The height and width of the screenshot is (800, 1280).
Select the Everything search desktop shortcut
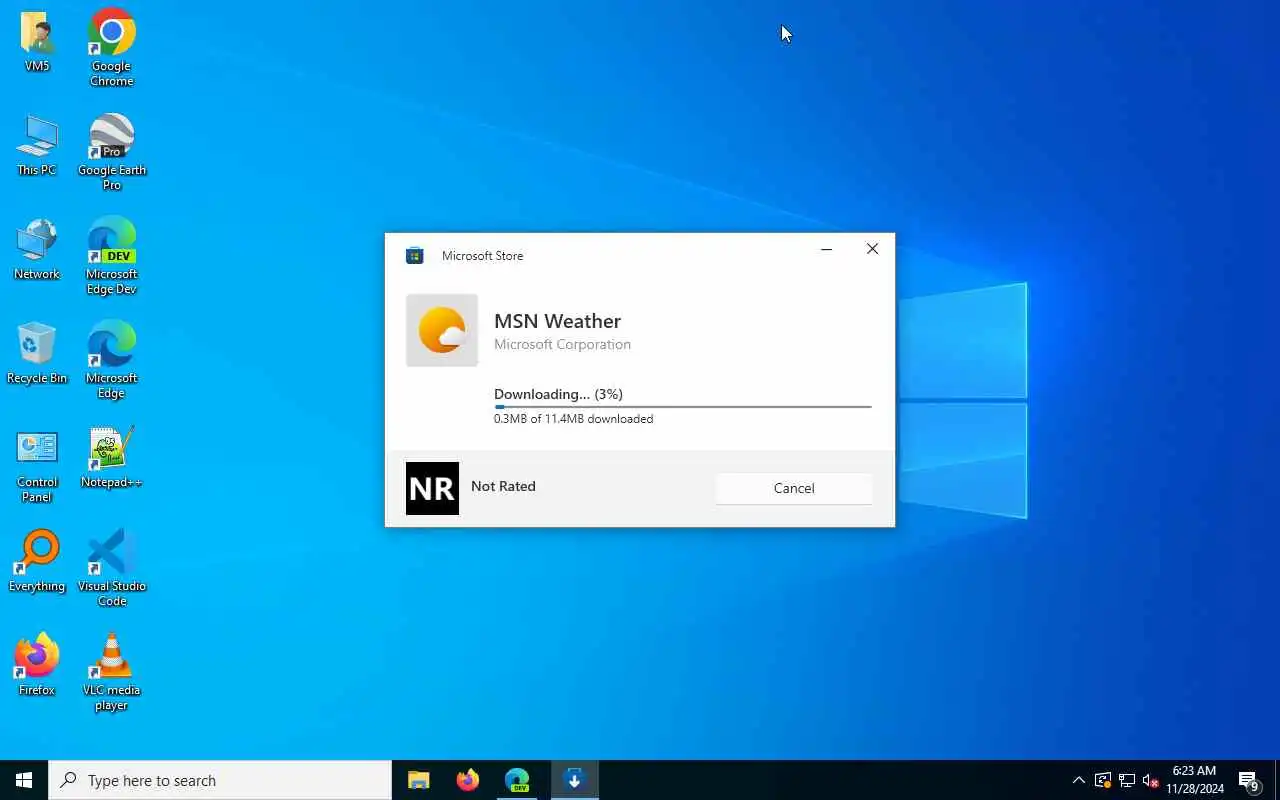[x=37, y=562]
